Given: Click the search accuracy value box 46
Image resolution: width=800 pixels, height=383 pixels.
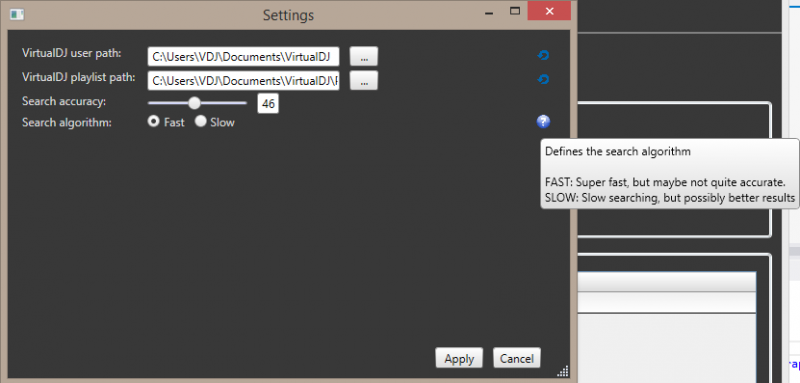Looking at the screenshot, I should tap(268, 104).
